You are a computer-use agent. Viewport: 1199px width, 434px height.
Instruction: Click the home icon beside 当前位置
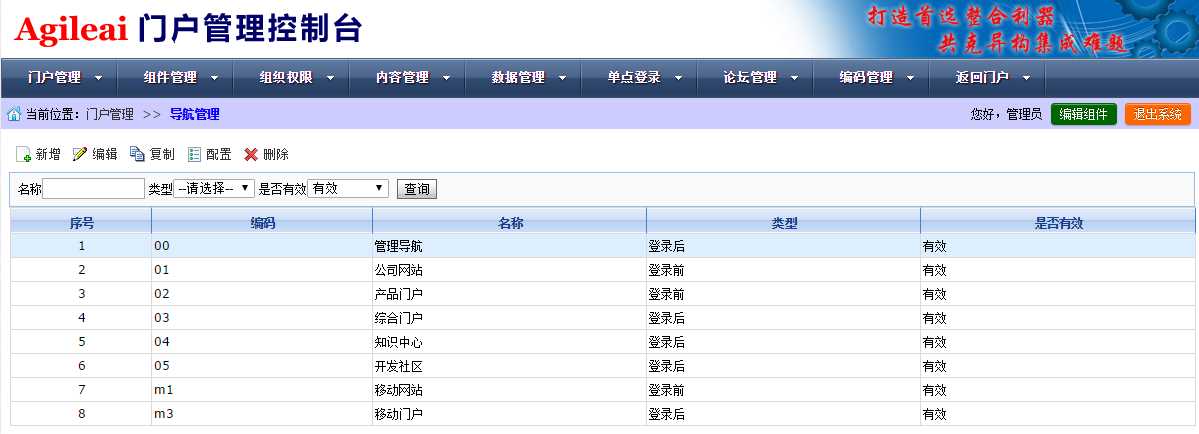pyautogui.click(x=14, y=115)
